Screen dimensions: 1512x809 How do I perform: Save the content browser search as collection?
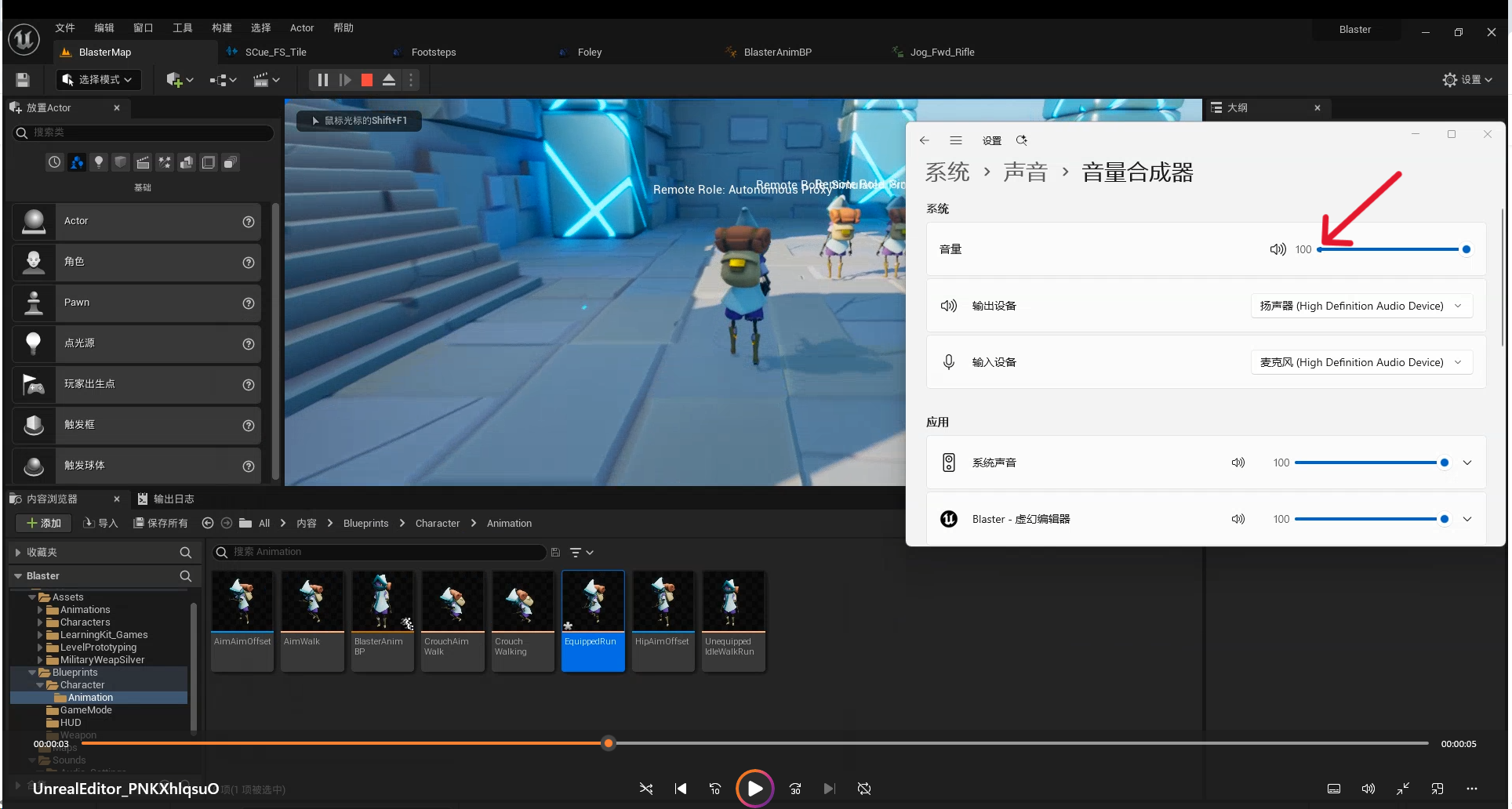[x=555, y=552]
